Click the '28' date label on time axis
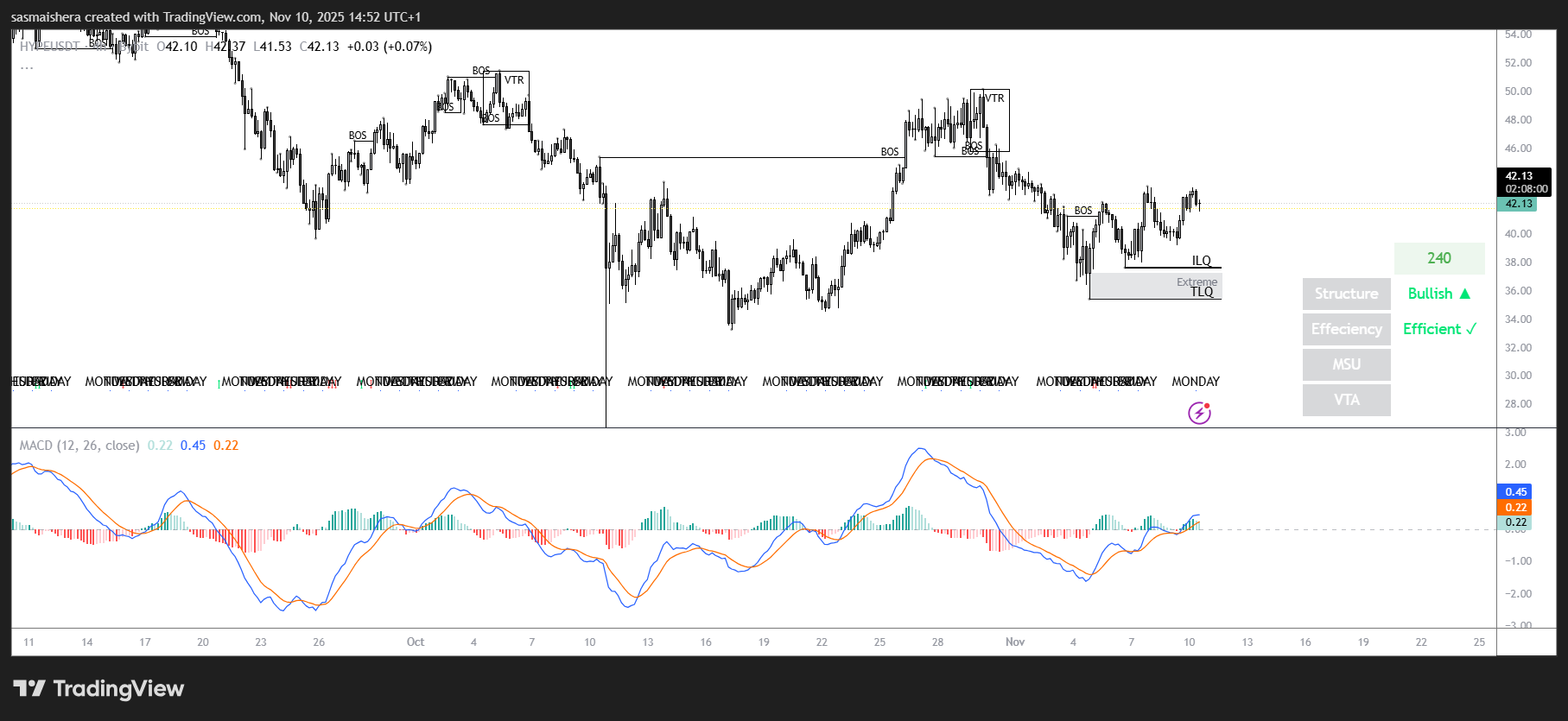Viewport: 1568px width, 721px height. point(937,642)
